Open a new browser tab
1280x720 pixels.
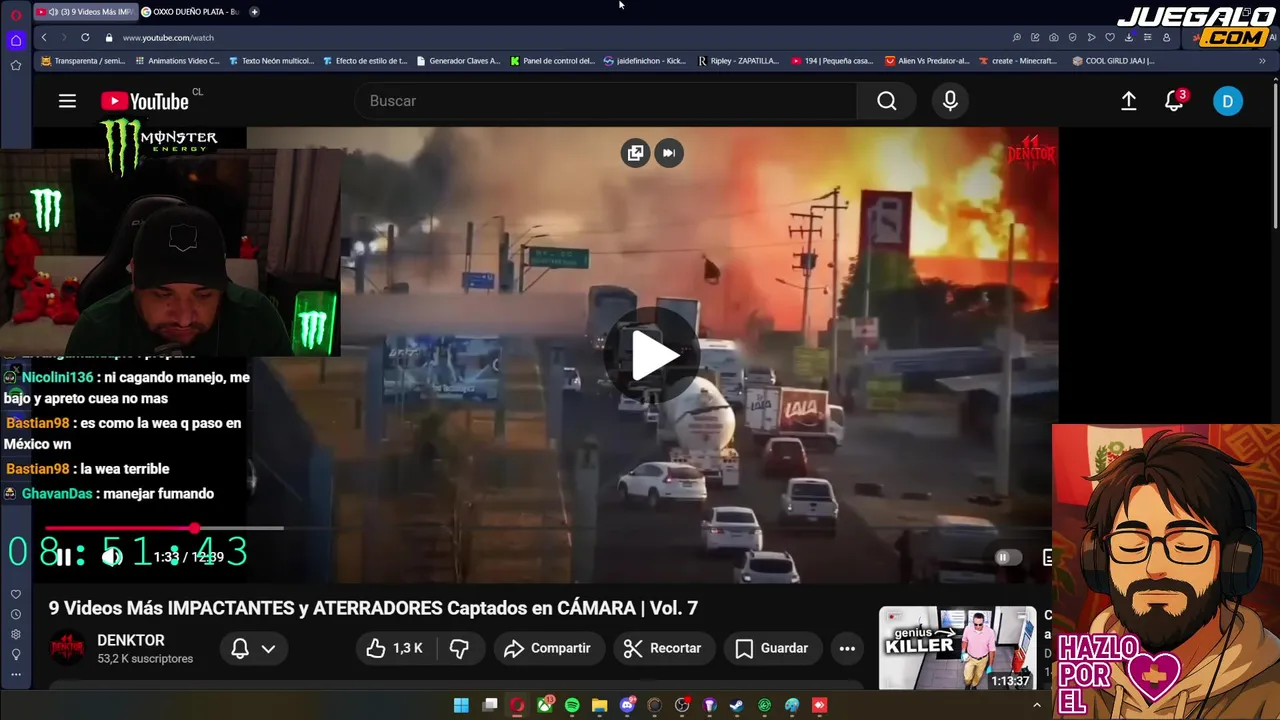(x=254, y=12)
